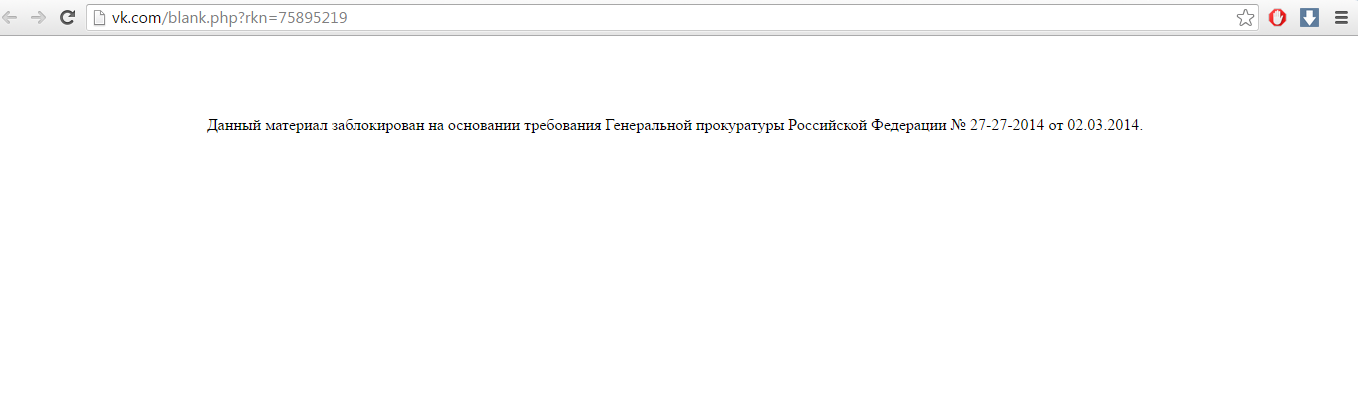Open the blue download arrow extension

pos(1309,17)
